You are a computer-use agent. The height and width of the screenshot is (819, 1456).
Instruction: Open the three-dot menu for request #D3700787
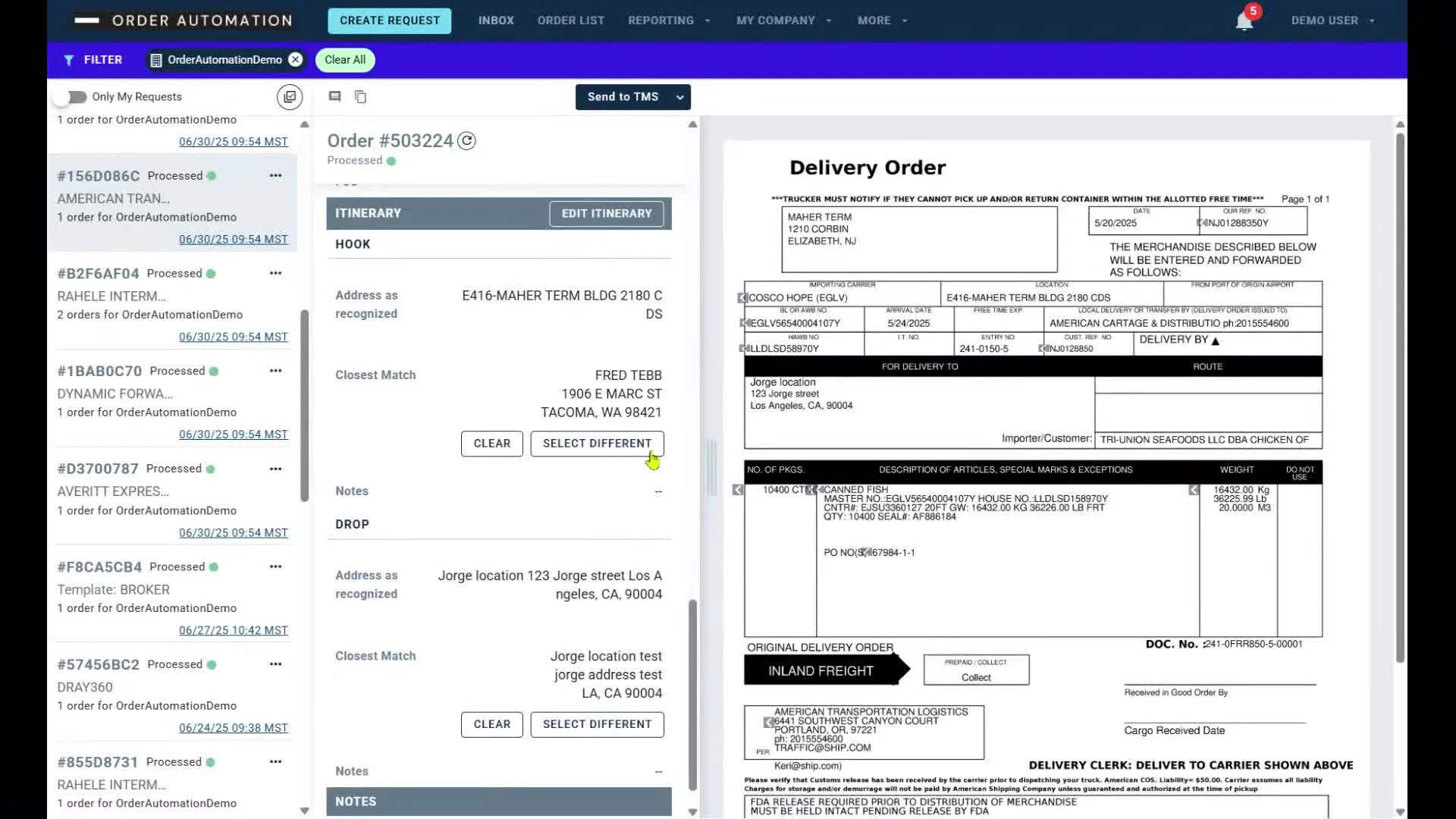tap(275, 469)
